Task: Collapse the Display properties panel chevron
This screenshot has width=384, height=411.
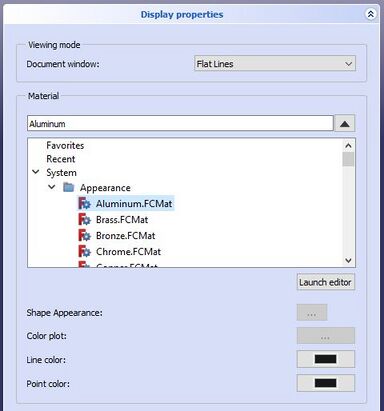Action: point(370,14)
